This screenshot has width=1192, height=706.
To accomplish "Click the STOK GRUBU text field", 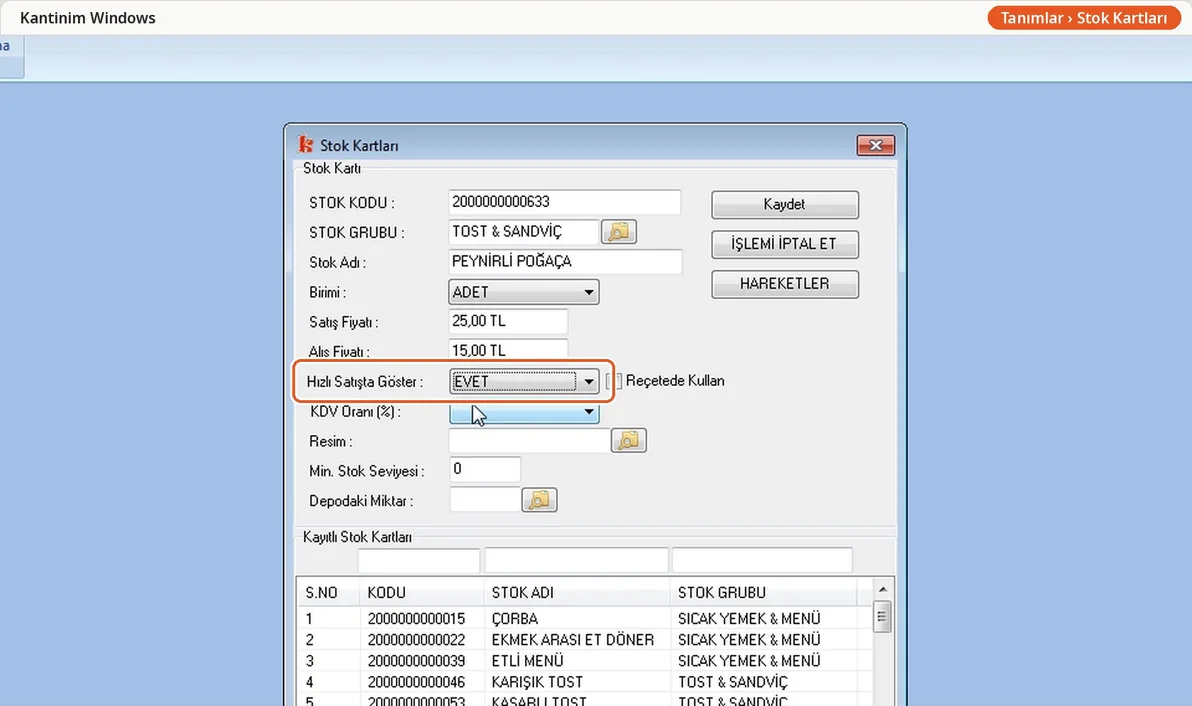I will pyautogui.click(x=524, y=232).
